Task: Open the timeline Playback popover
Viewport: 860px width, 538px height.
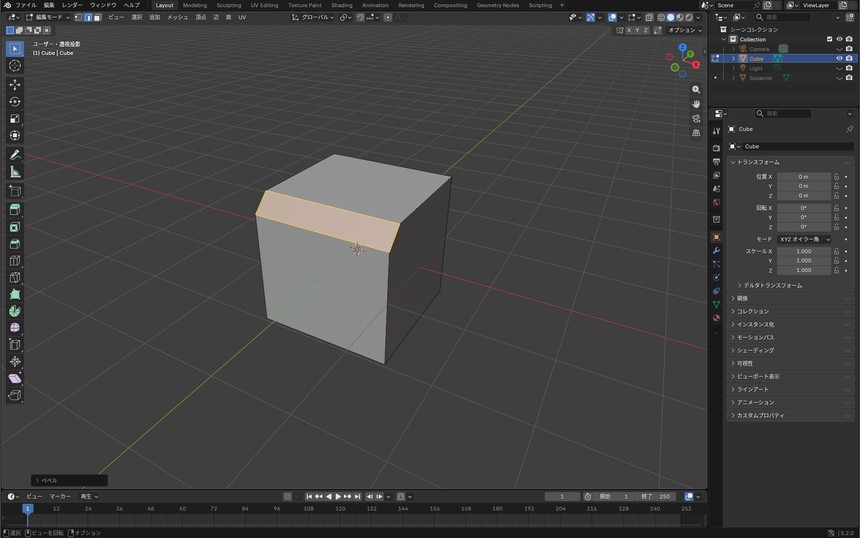Action: (x=89, y=496)
